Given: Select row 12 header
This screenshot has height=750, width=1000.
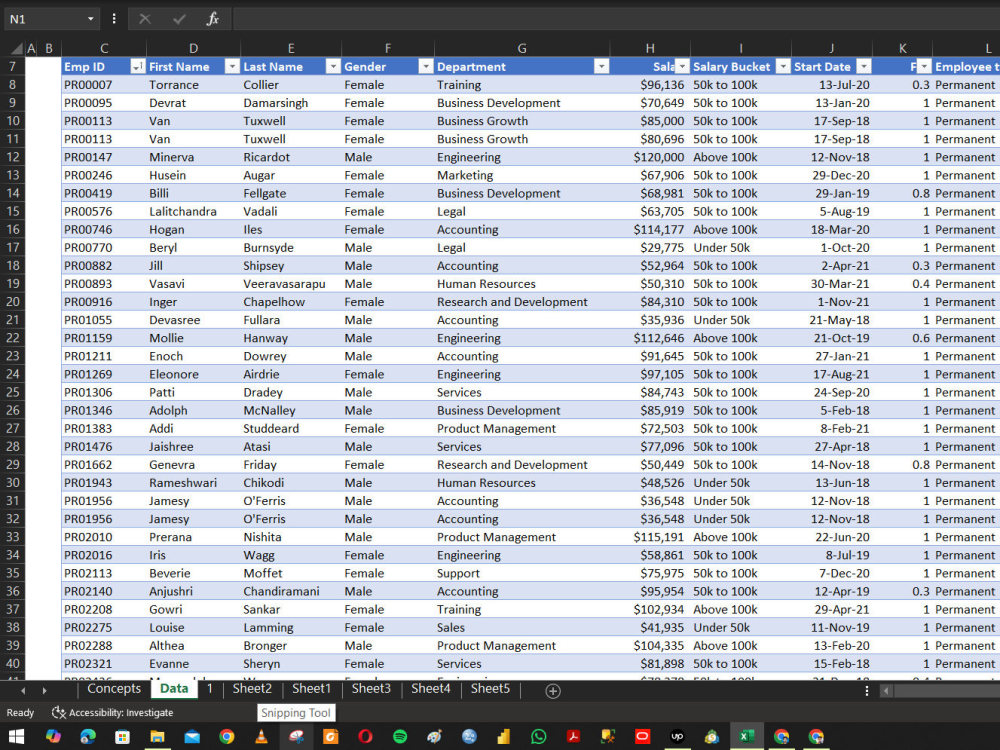Looking at the screenshot, I should click(13, 157).
